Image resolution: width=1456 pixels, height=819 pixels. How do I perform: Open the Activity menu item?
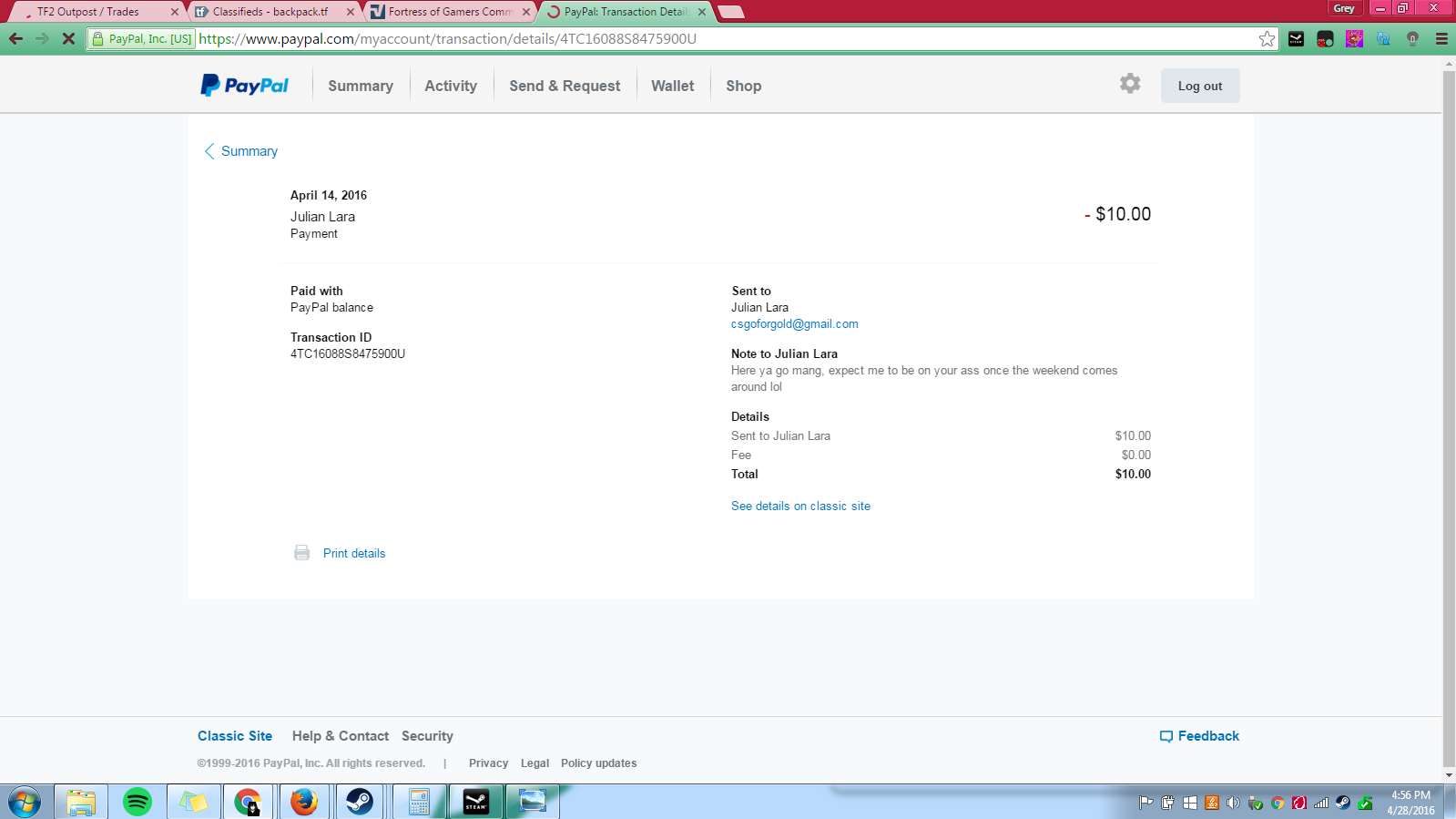click(450, 86)
